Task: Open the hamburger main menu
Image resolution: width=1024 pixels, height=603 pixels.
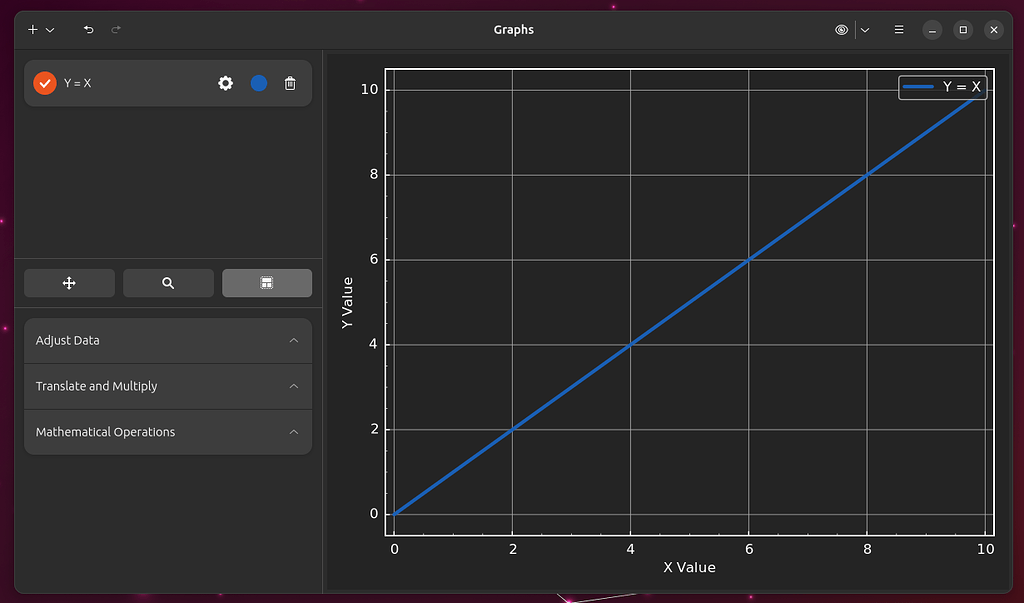Action: point(899,30)
